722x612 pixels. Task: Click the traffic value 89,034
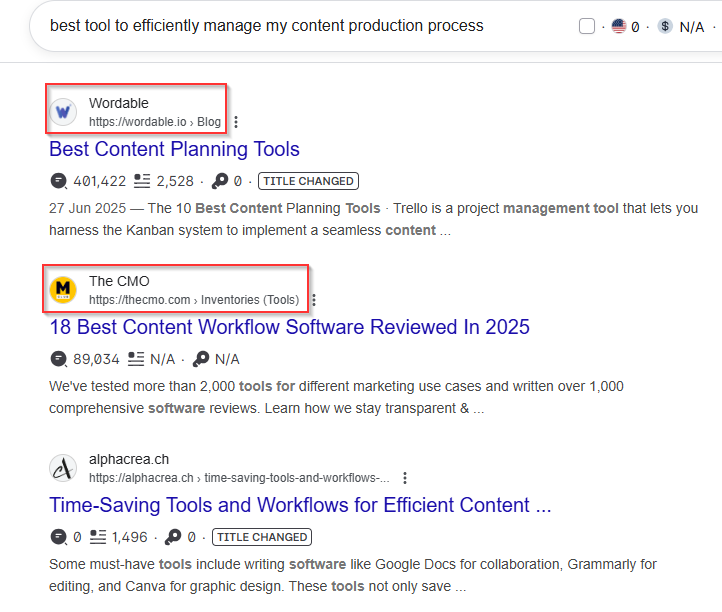96,360
